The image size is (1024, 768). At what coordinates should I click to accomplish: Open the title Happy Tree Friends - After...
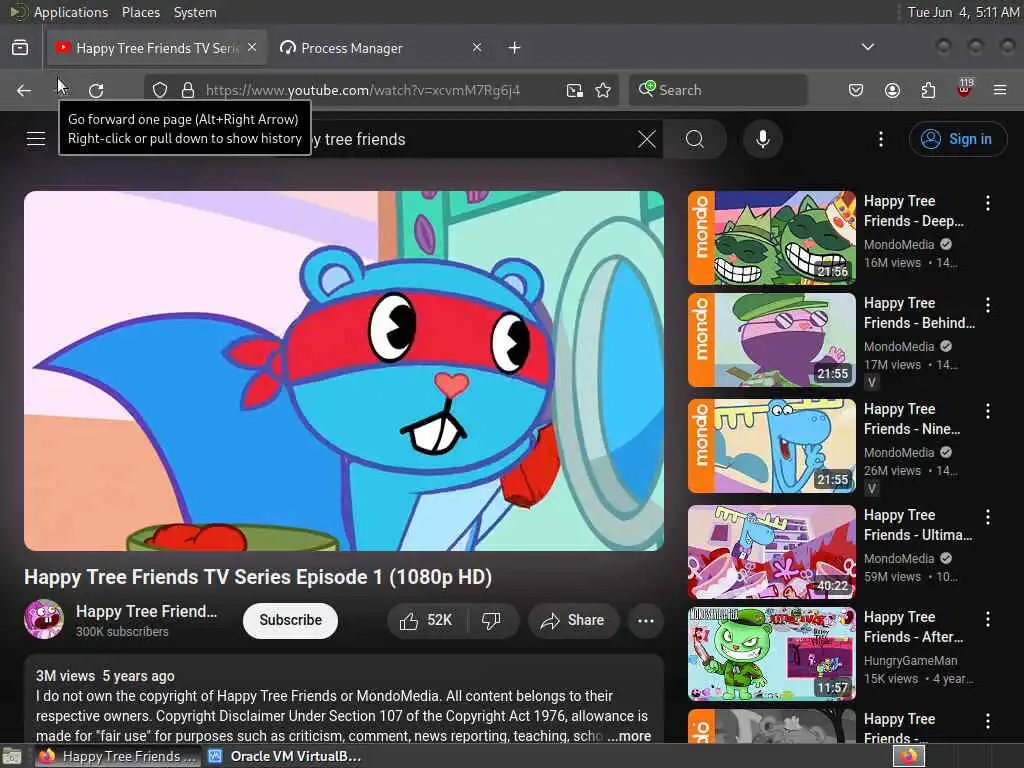[914, 627]
